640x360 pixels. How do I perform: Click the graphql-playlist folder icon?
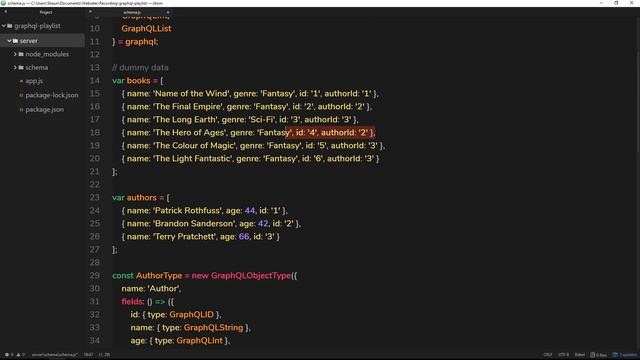[10, 26]
